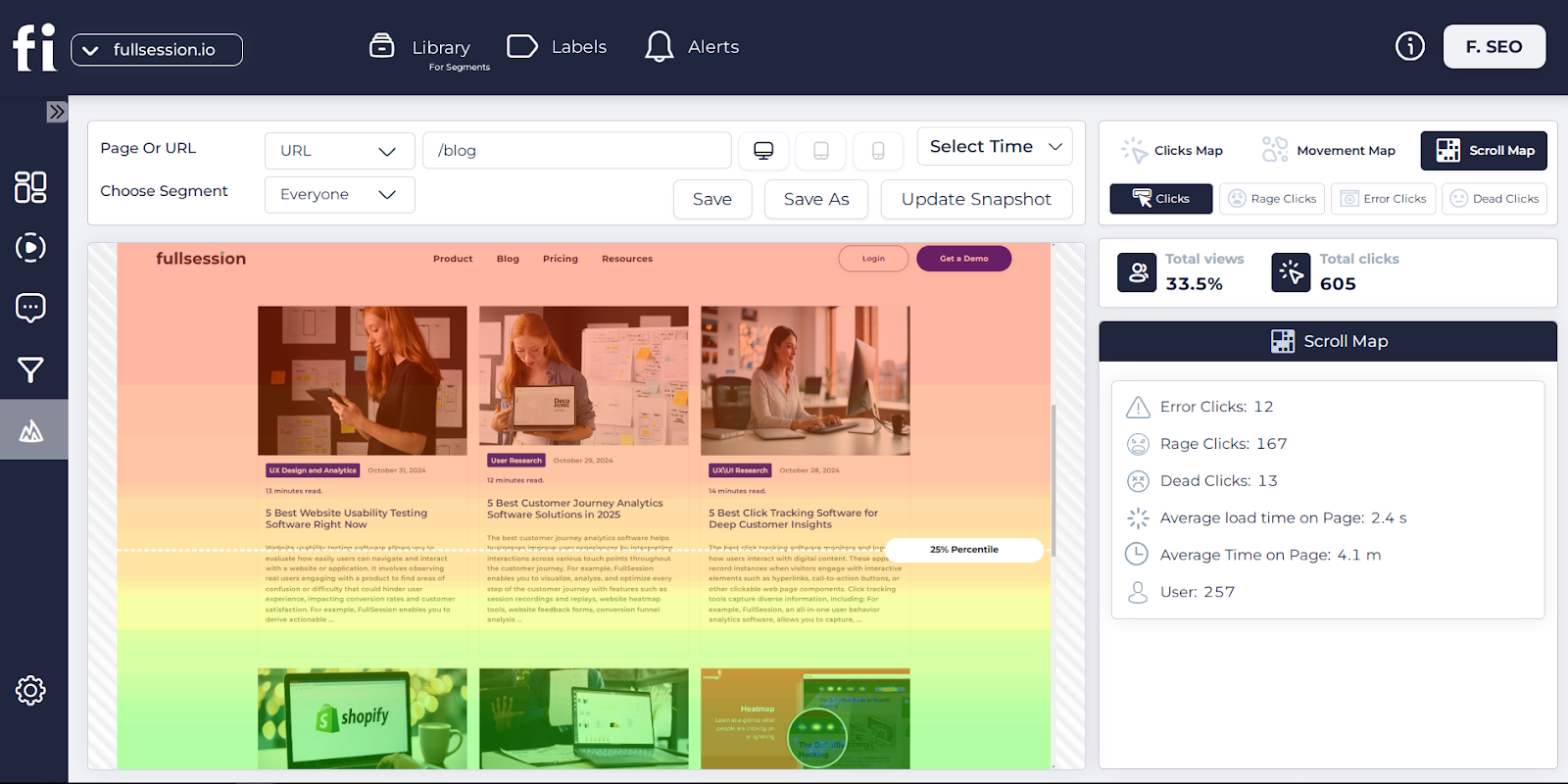
Task: Open the funnel icon in sidebar
Action: click(30, 370)
